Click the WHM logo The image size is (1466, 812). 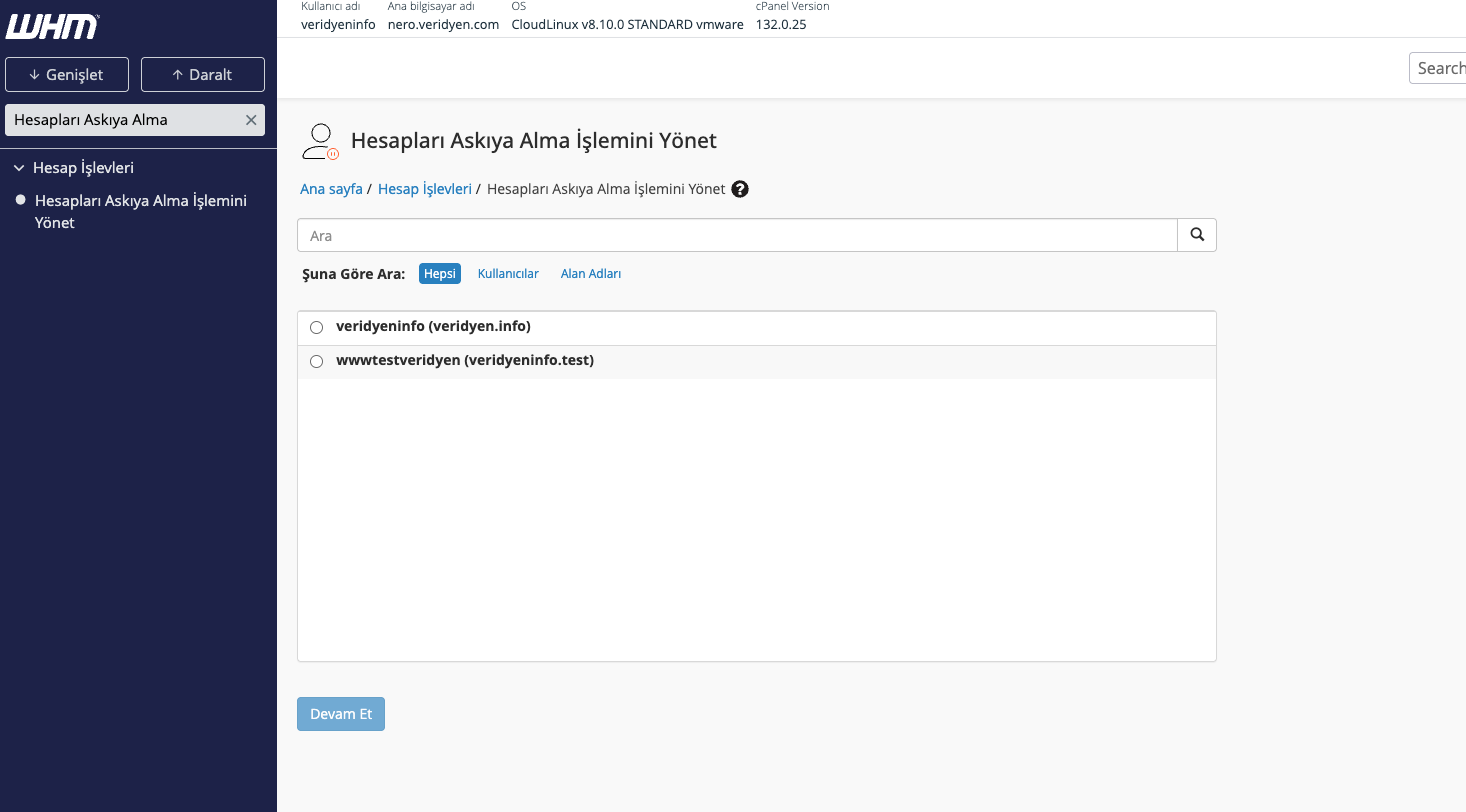tap(52, 27)
